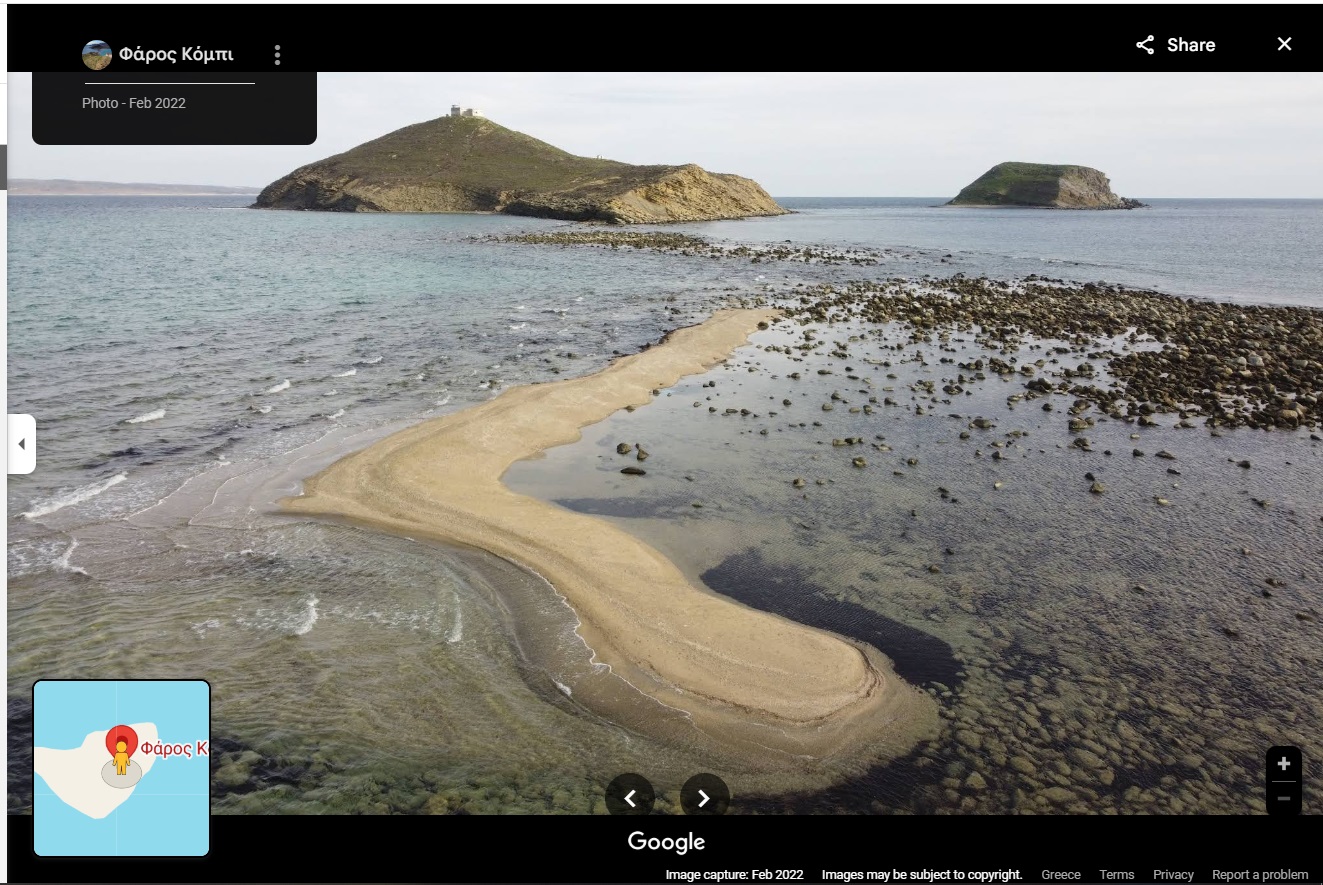The height and width of the screenshot is (885, 1323).
Task: Advance to the next photo arrow
Action: pos(704,798)
